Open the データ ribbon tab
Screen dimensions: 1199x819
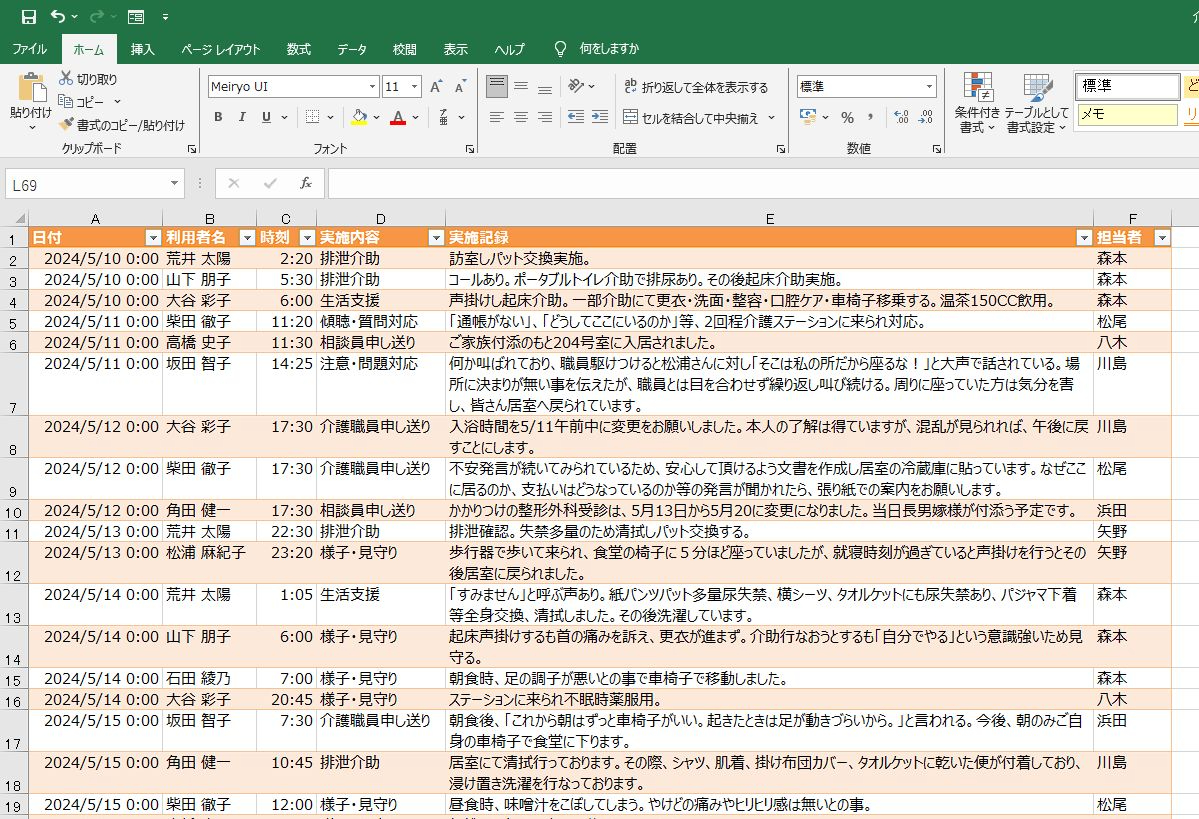pos(351,49)
